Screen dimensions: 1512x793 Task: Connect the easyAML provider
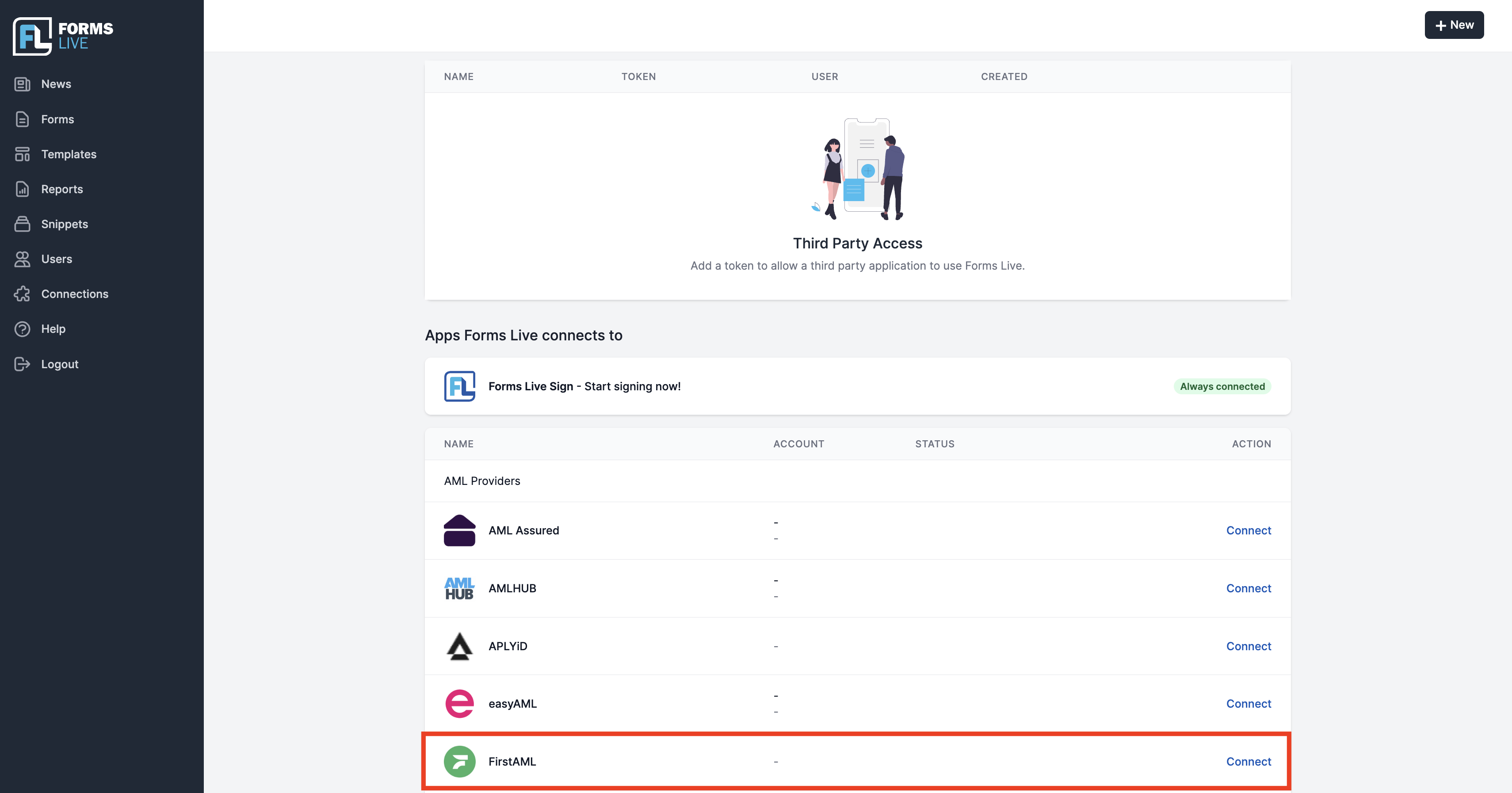[1249, 704]
